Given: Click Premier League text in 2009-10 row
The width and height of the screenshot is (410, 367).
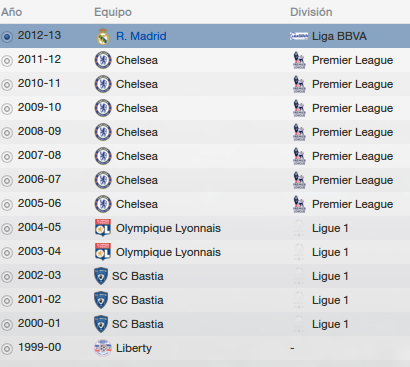Looking at the screenshot, I should coord(352,108).
